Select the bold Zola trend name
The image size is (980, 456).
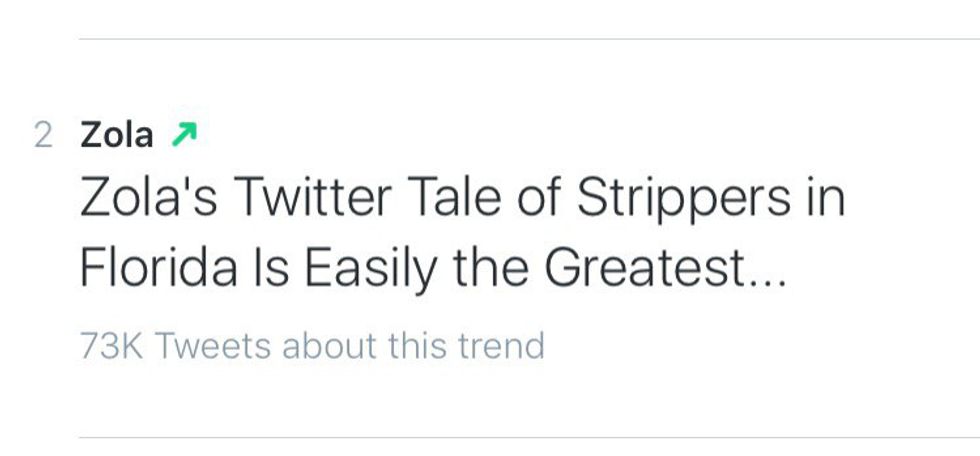tap(117, 134)
